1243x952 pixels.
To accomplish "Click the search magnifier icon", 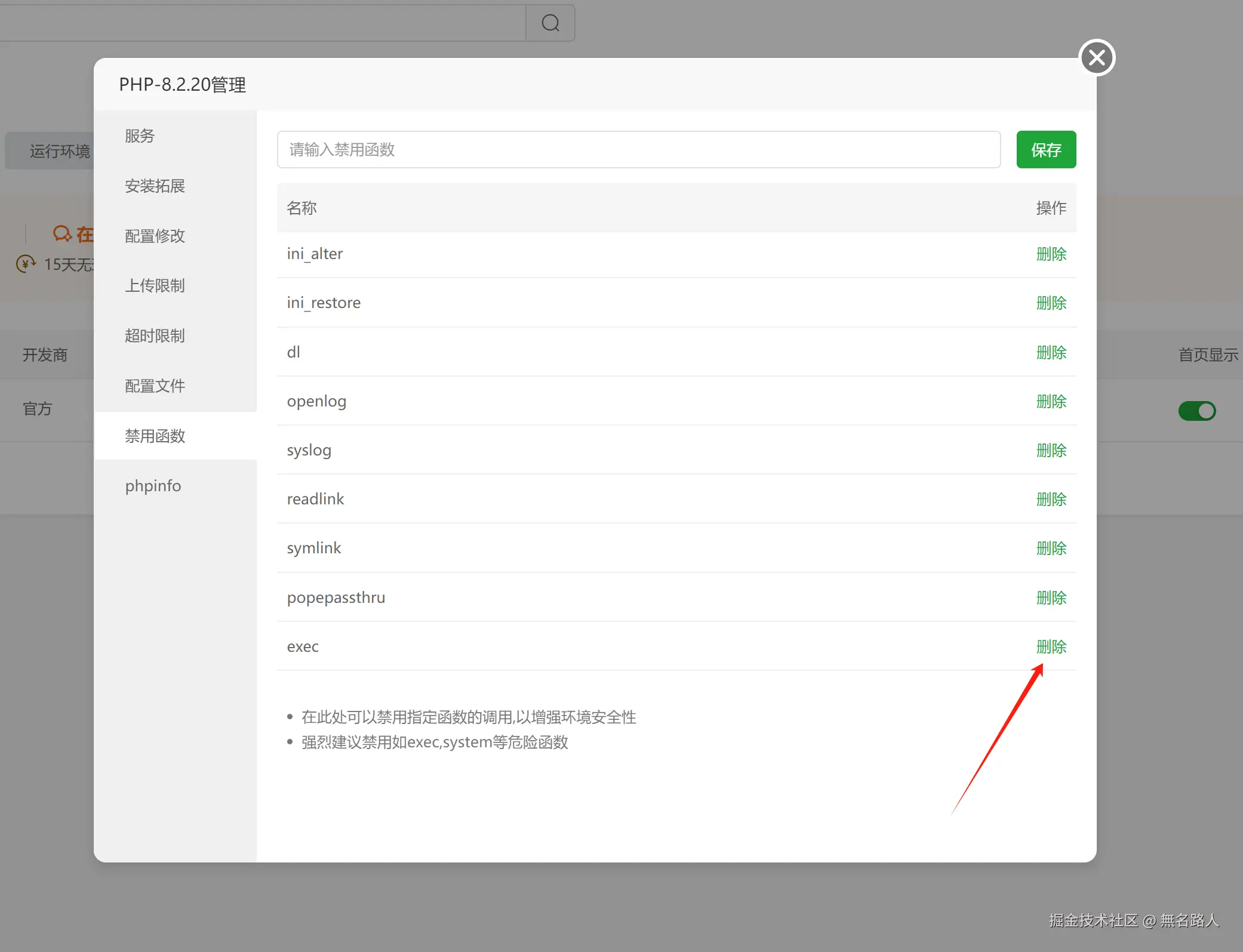I will point(550,23).
